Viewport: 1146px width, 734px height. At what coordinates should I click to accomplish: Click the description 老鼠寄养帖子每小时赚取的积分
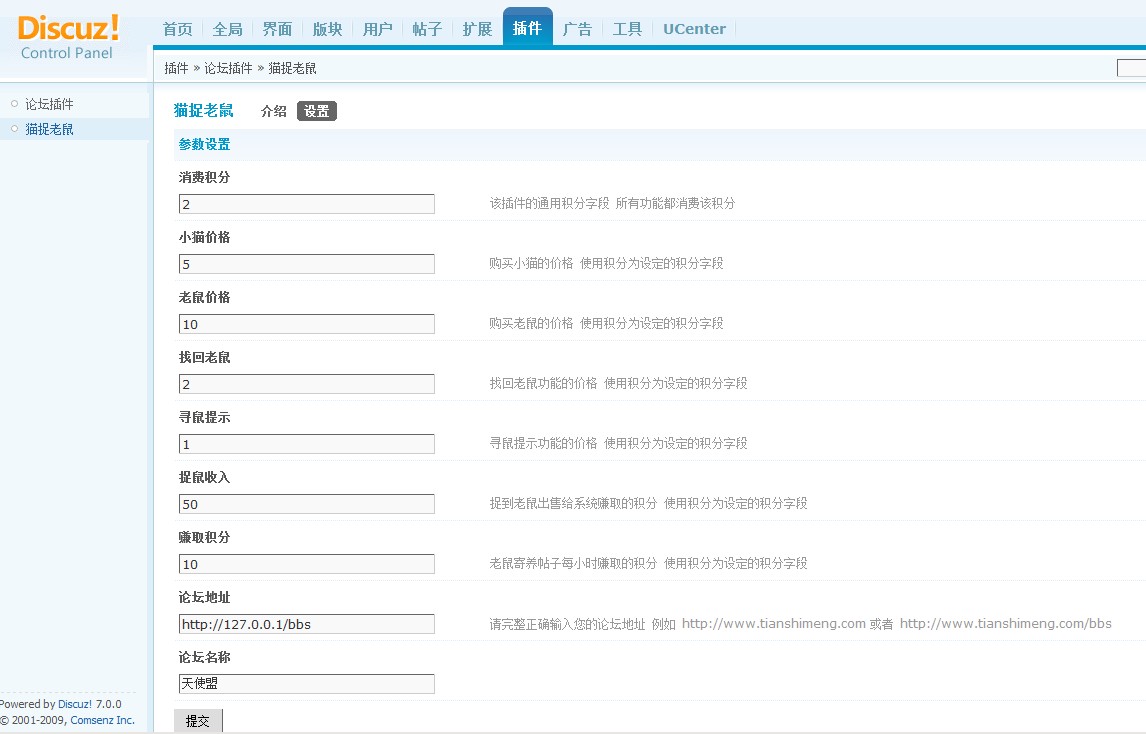(573, 563)
